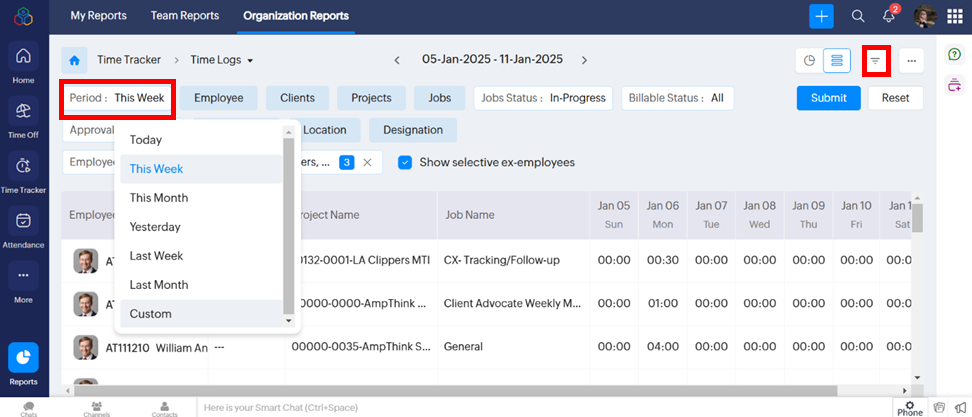972x417 pixels.
Task: Choose Custom in the period list
Action: [x=150, y=314]
